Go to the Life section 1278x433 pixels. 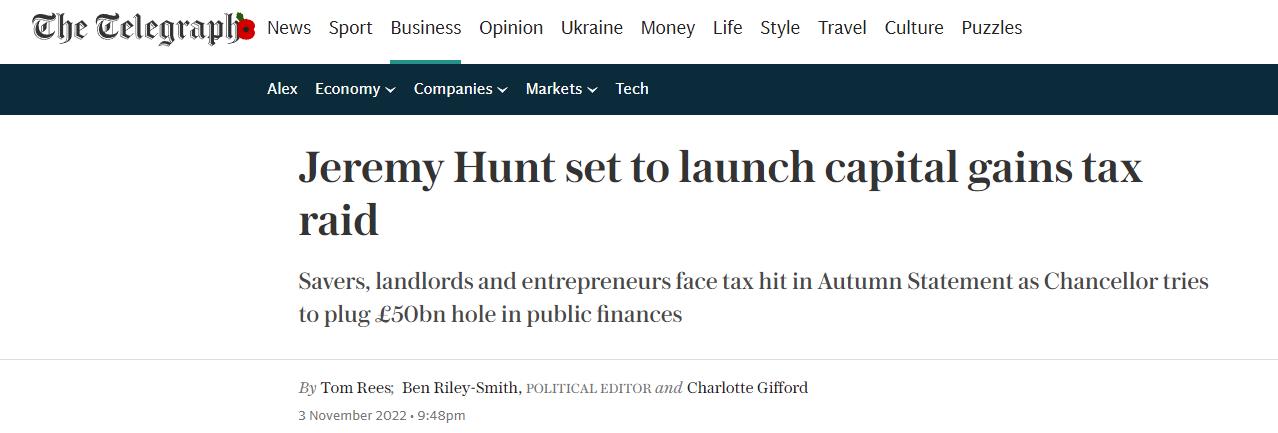(728, 28)
